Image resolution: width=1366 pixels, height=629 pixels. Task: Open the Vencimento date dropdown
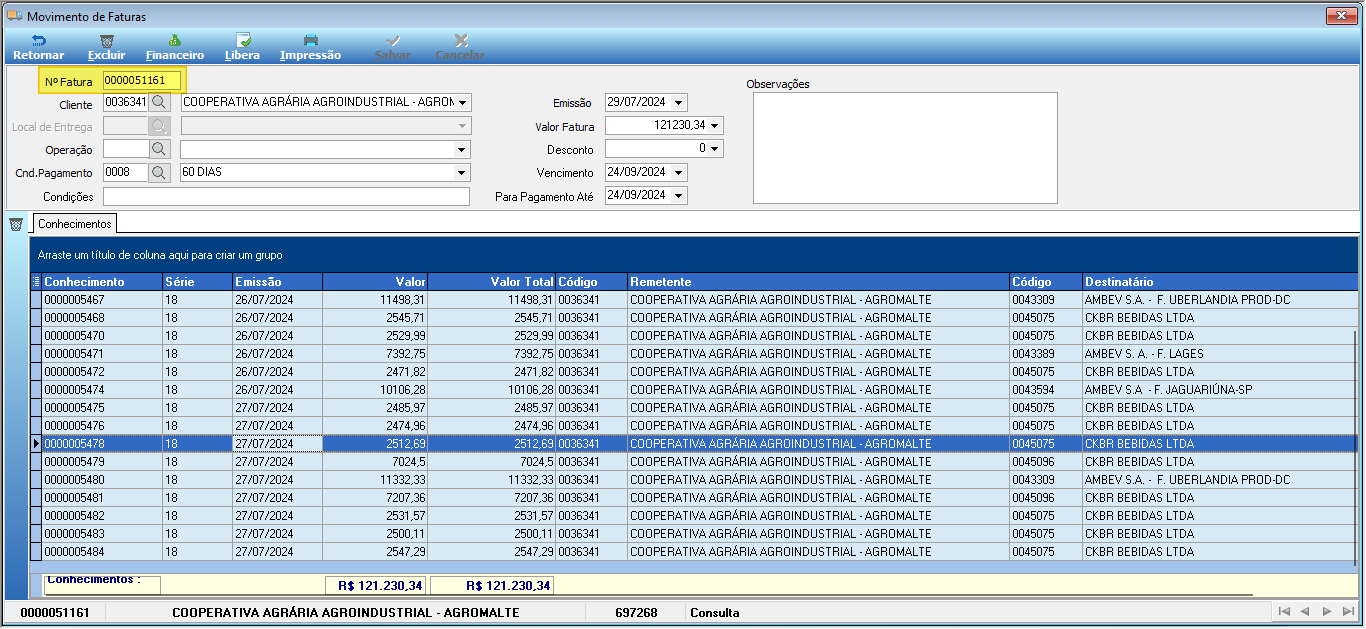[x=679, y=172]
